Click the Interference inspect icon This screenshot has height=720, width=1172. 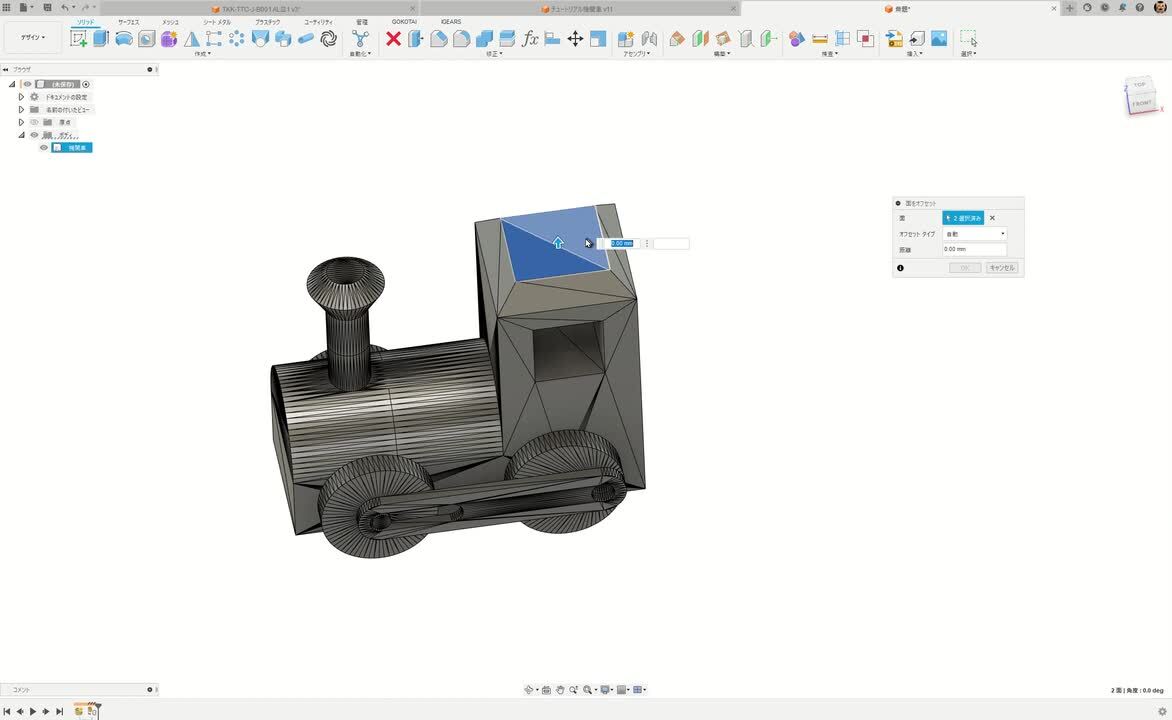pos(866,39)
